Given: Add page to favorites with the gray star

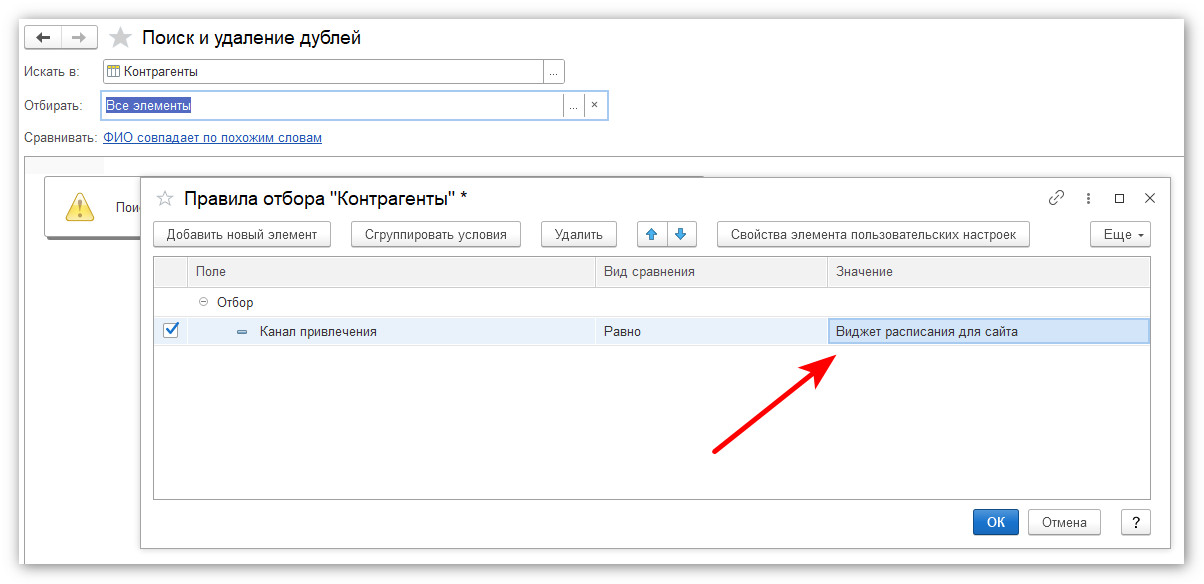Looking at the screenshot, I should [x=120, y=38].
